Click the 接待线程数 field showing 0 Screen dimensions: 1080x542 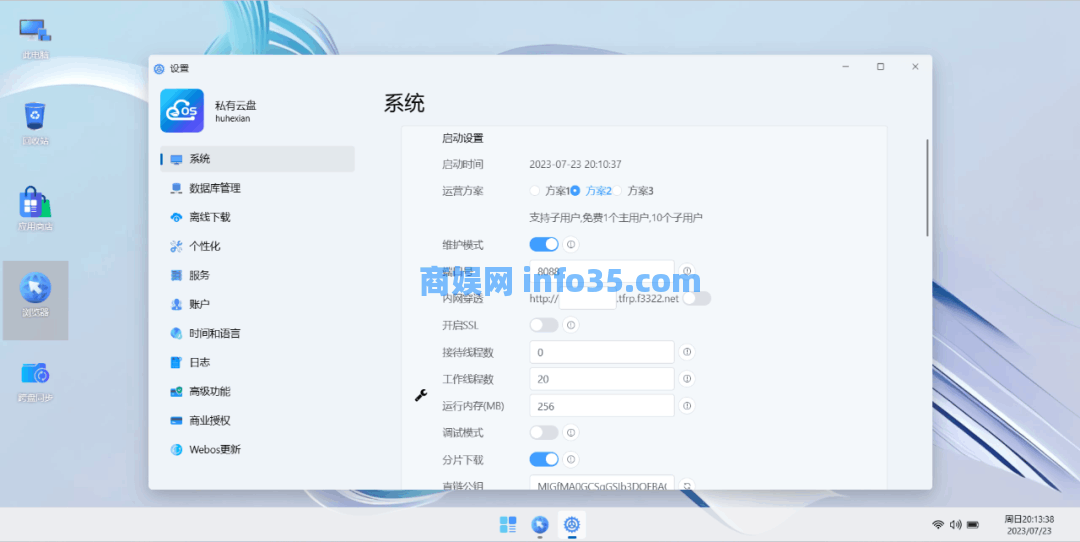(602, 352)
